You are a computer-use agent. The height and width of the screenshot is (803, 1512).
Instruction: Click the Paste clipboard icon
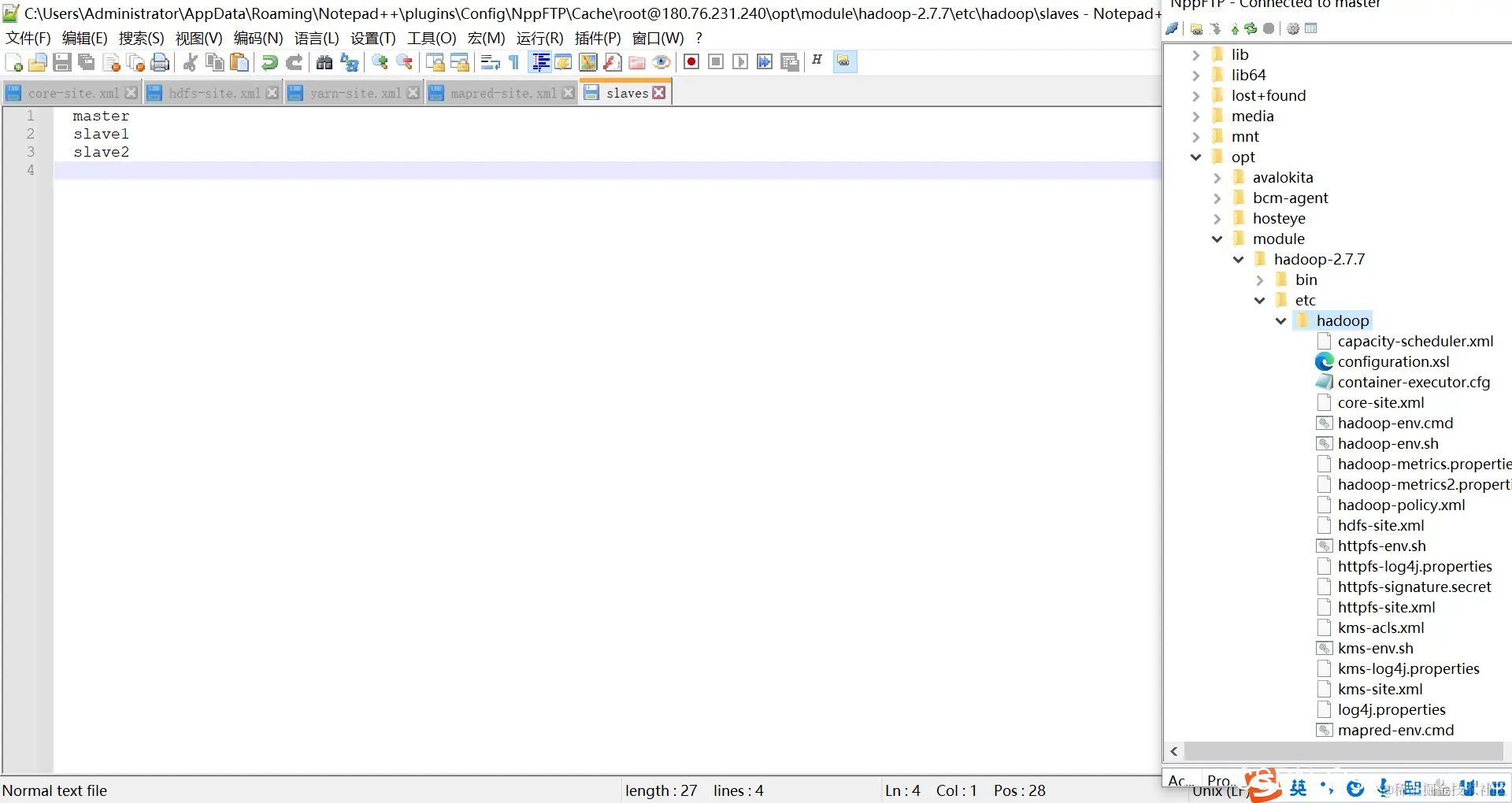(239, 62)
